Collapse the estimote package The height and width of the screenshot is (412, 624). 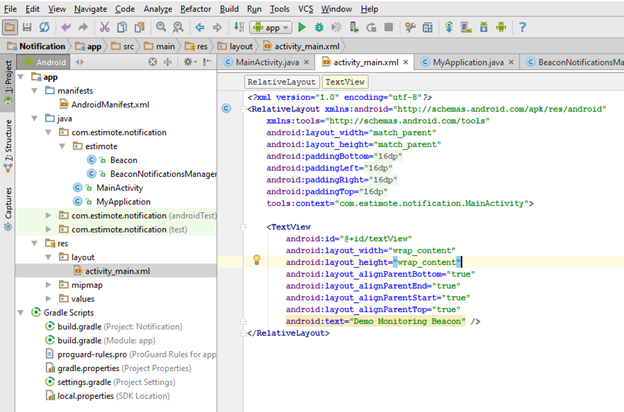coord(62,146)
